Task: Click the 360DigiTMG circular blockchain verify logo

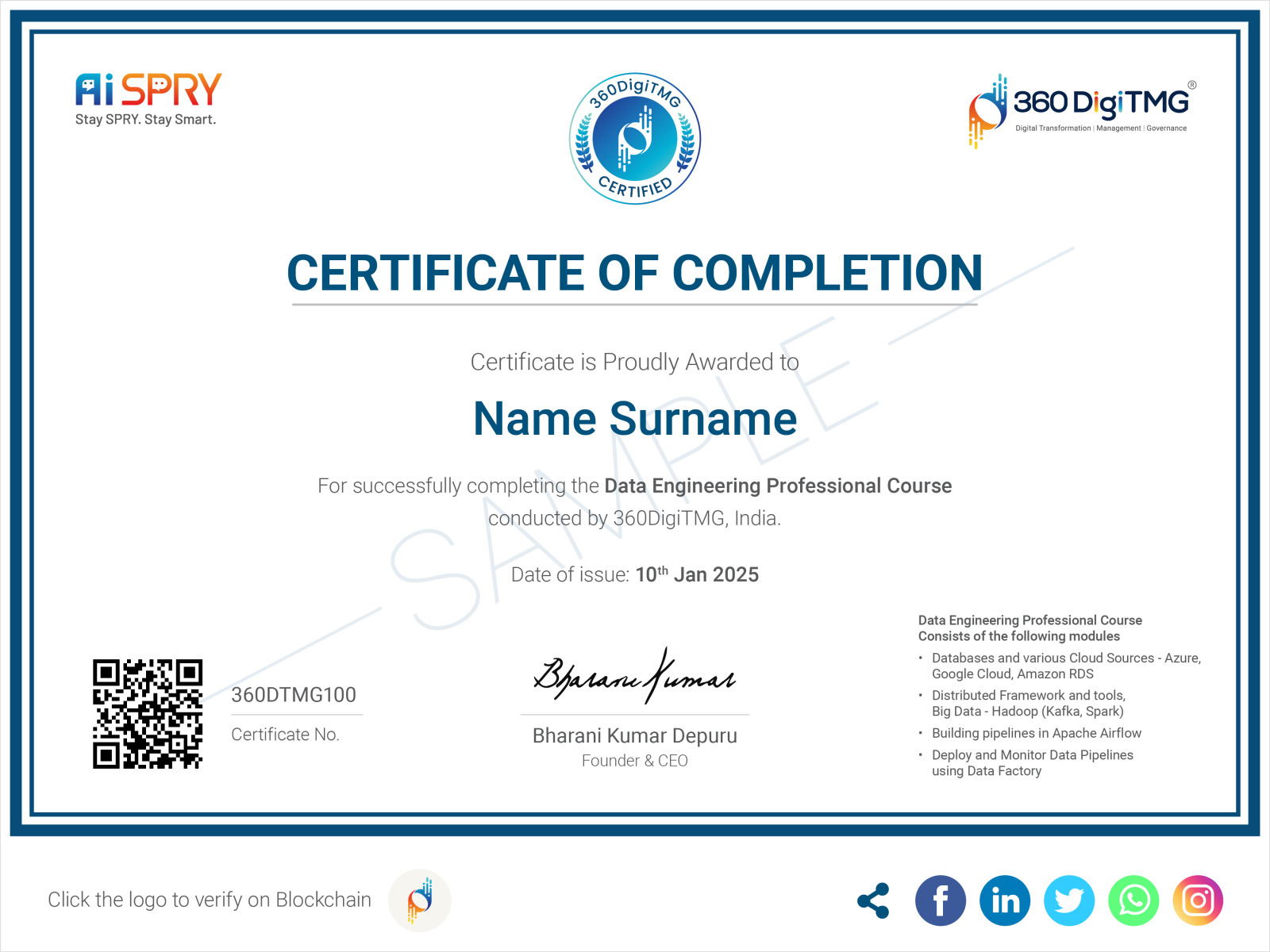Action: pyautogui.click(x=419, y=900)
